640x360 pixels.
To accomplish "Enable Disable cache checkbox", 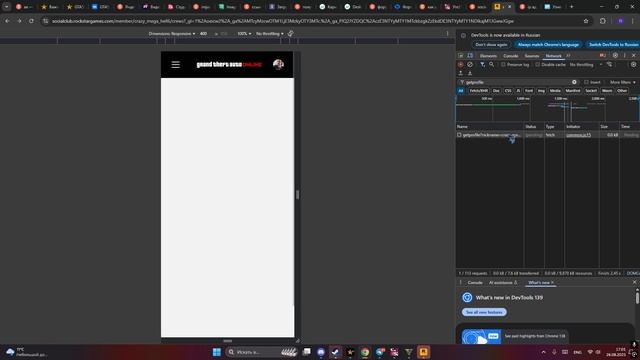I will click(x=538, y=64).
